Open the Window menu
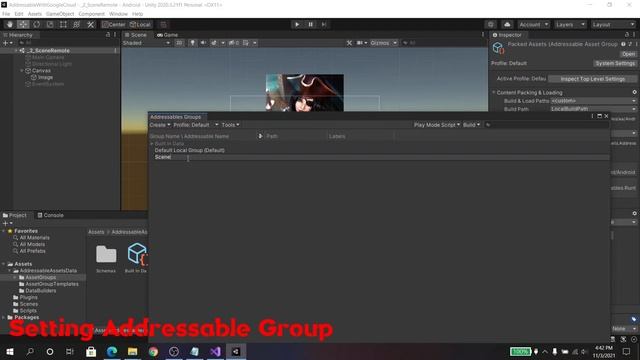 [118, 14]
